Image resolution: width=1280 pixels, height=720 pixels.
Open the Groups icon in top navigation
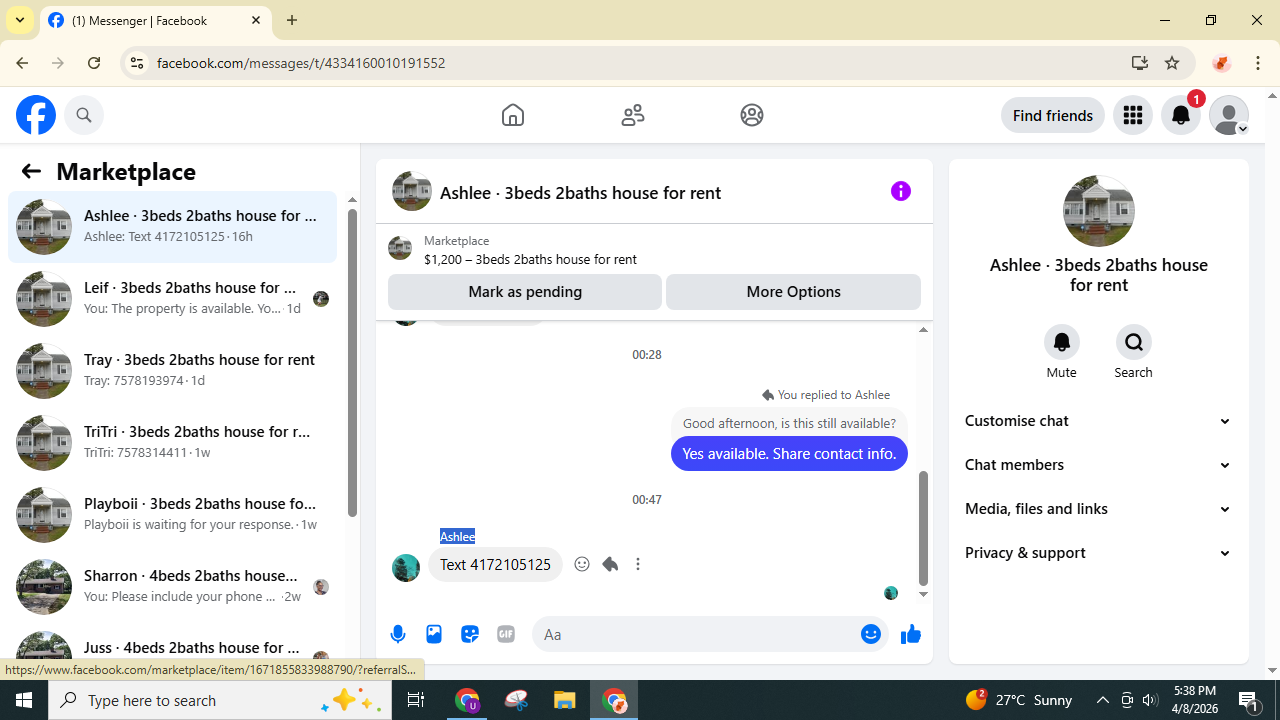tap(752, 115)
